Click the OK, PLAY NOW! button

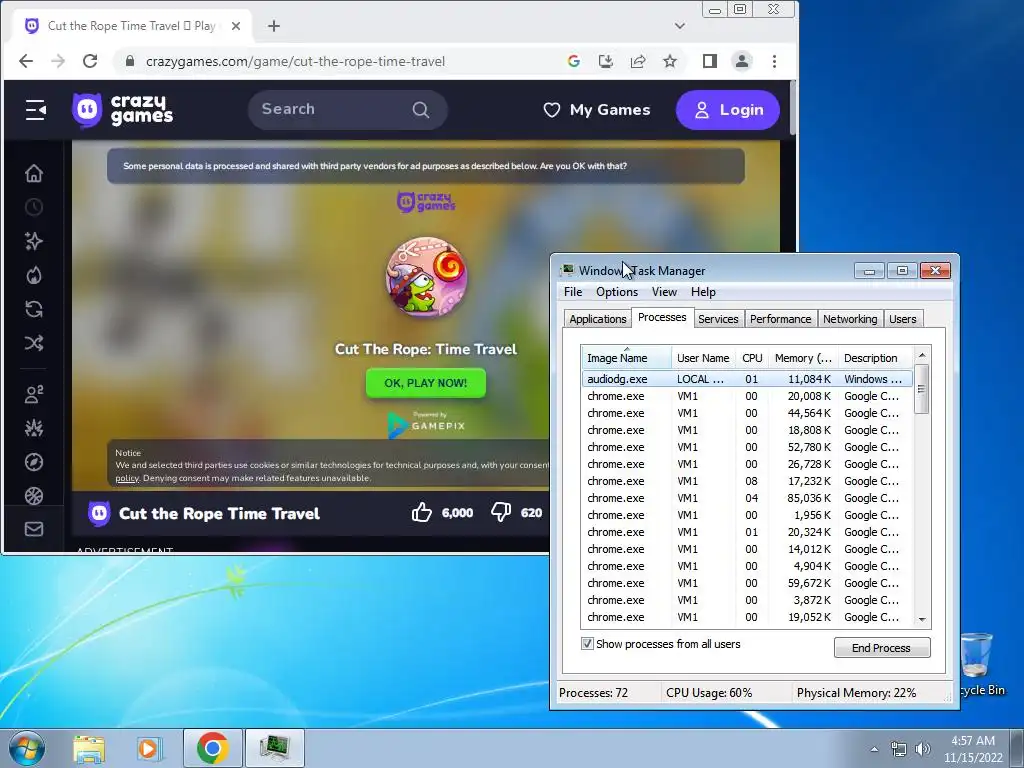[x=426, y=383]
